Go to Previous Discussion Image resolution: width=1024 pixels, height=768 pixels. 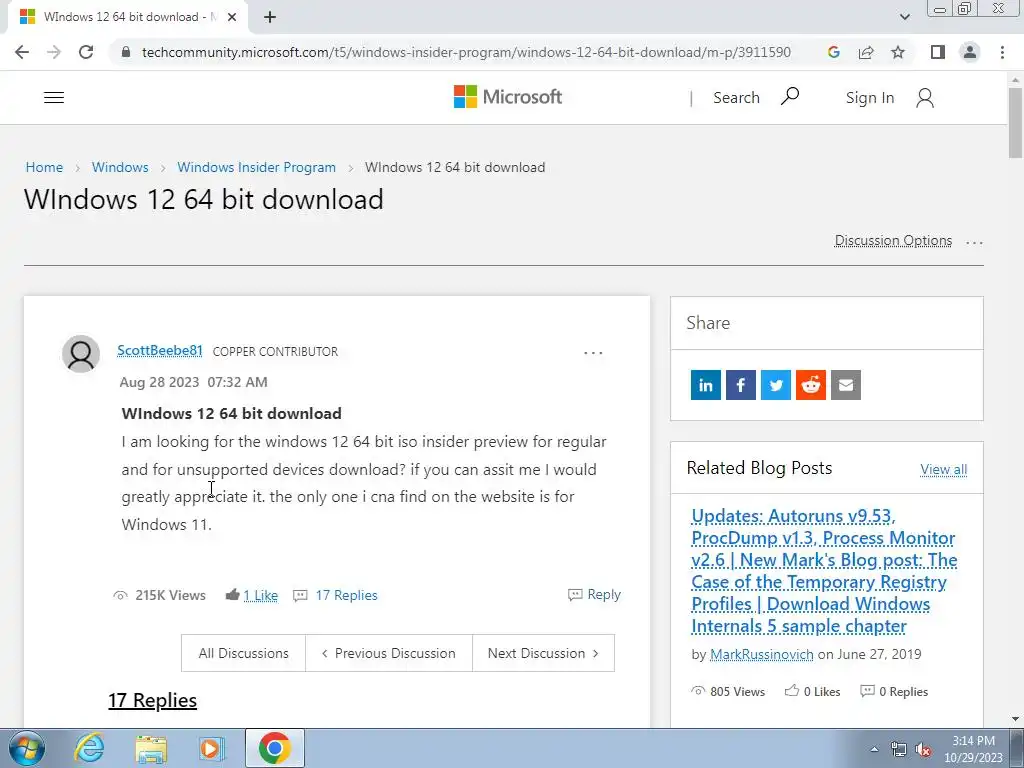click(x=389, y=653)
